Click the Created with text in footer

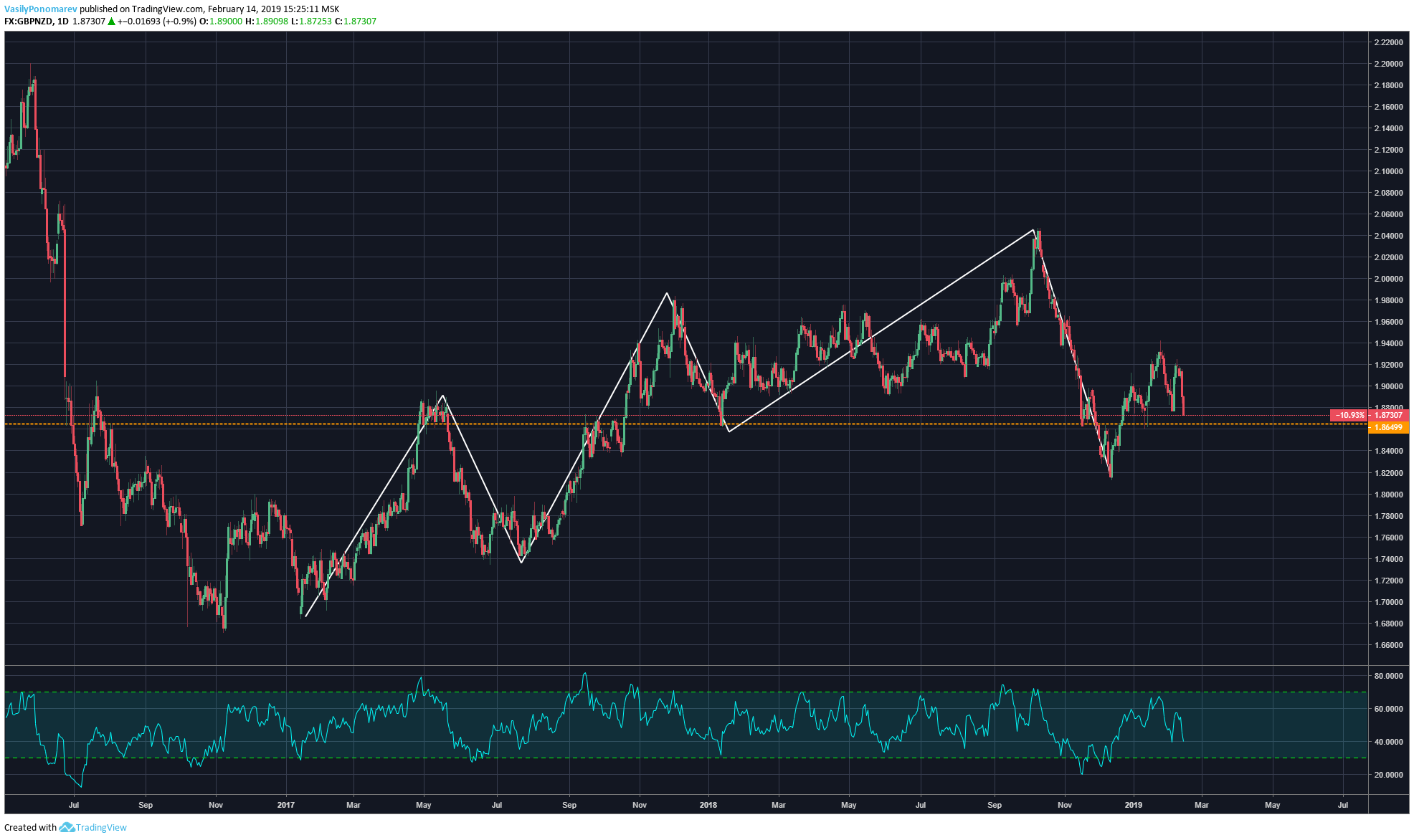(x=30, y=827)
